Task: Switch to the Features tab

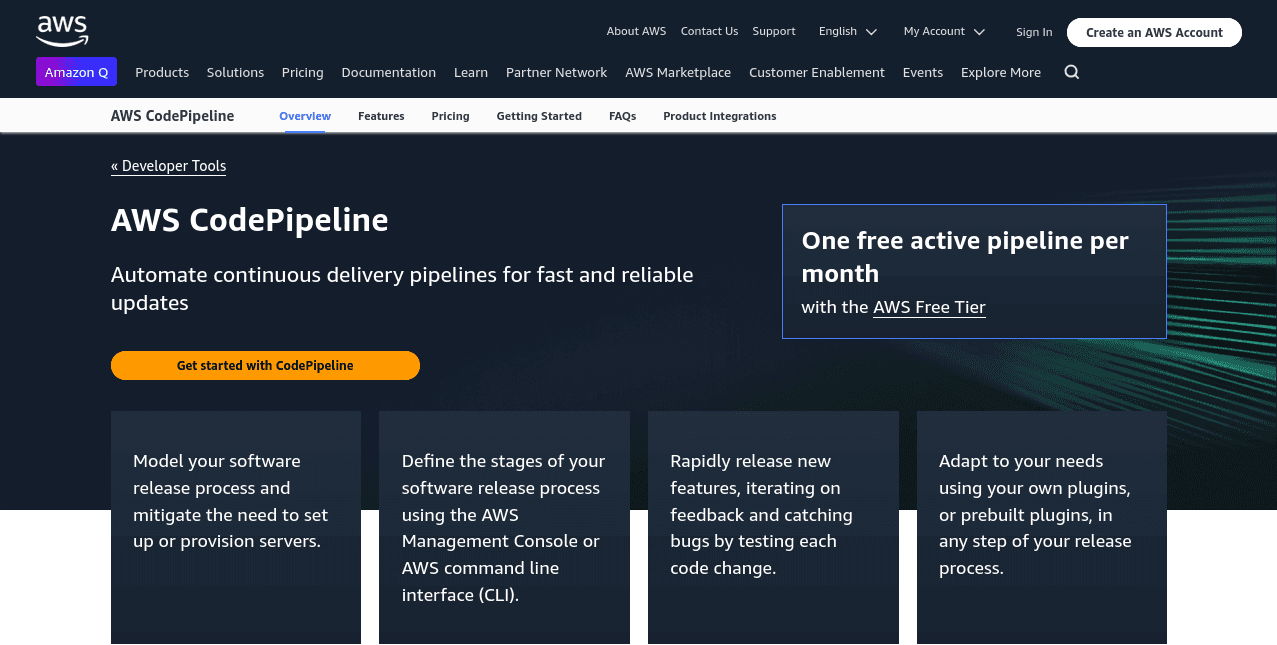Action: click(x=381, y=116)
